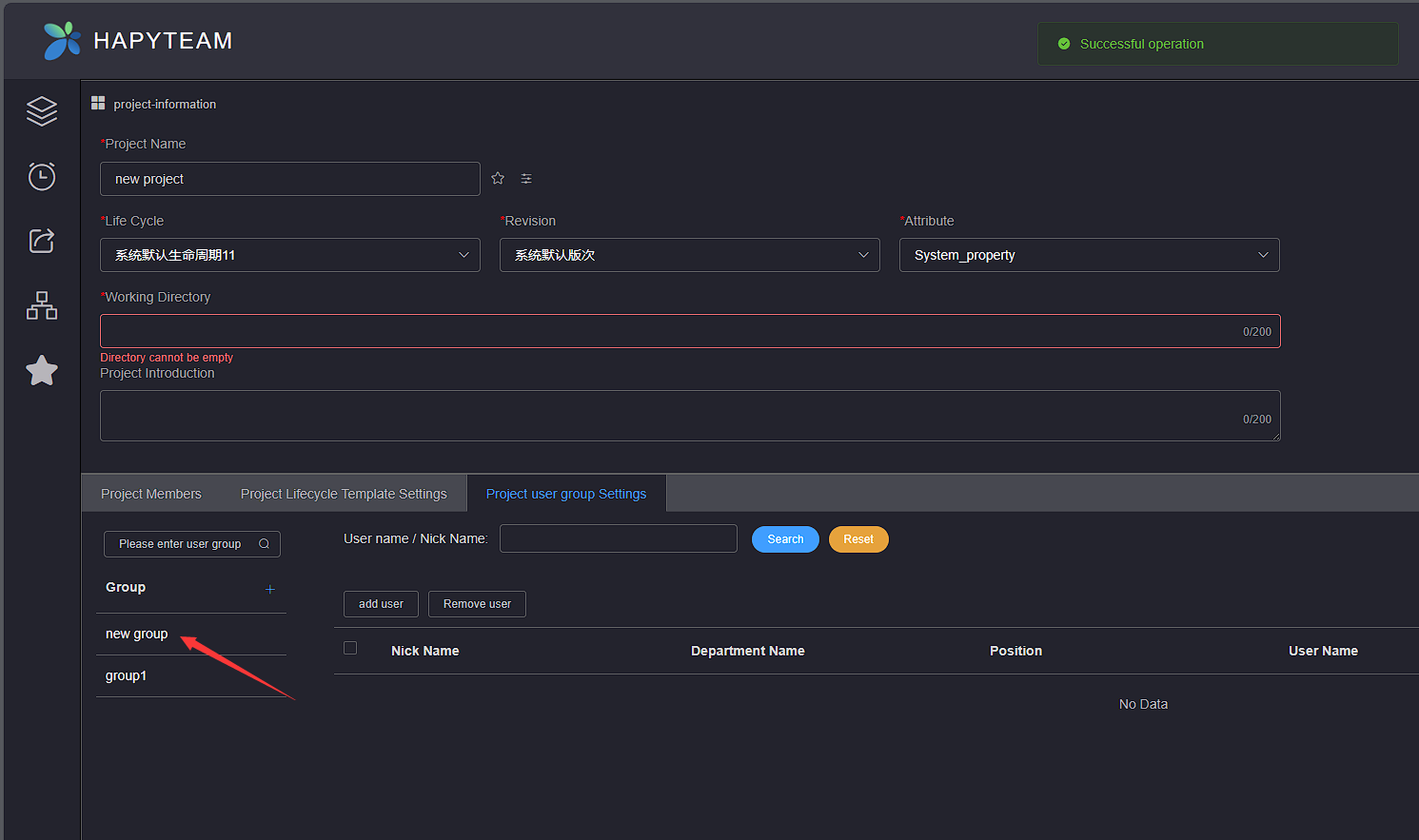Click the project-information heading text
The height and width of the screenshot is (840, 1419).
(x=165, y=104)
